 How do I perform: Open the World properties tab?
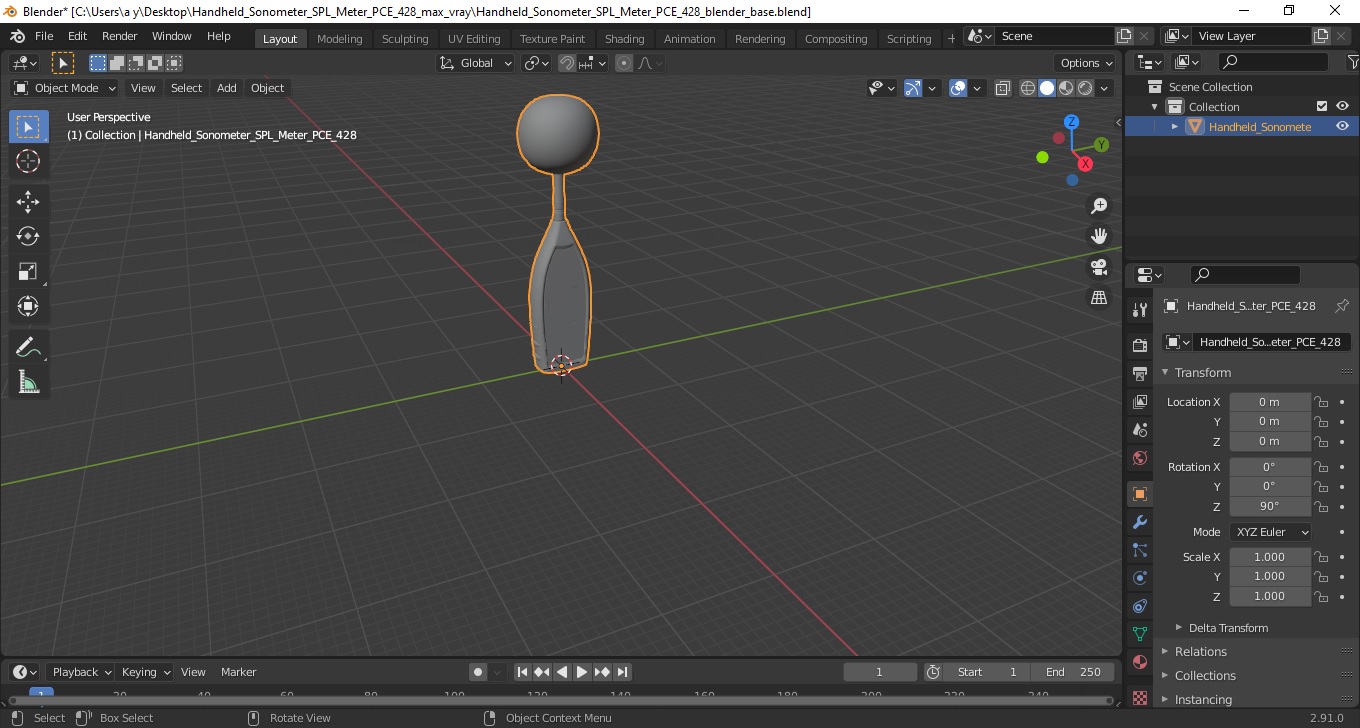coord(1140,458)
